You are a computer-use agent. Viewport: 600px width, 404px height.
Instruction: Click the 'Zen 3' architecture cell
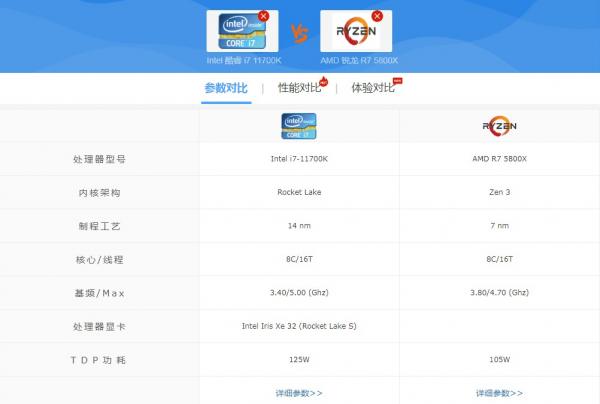click(x=499, y=192)
